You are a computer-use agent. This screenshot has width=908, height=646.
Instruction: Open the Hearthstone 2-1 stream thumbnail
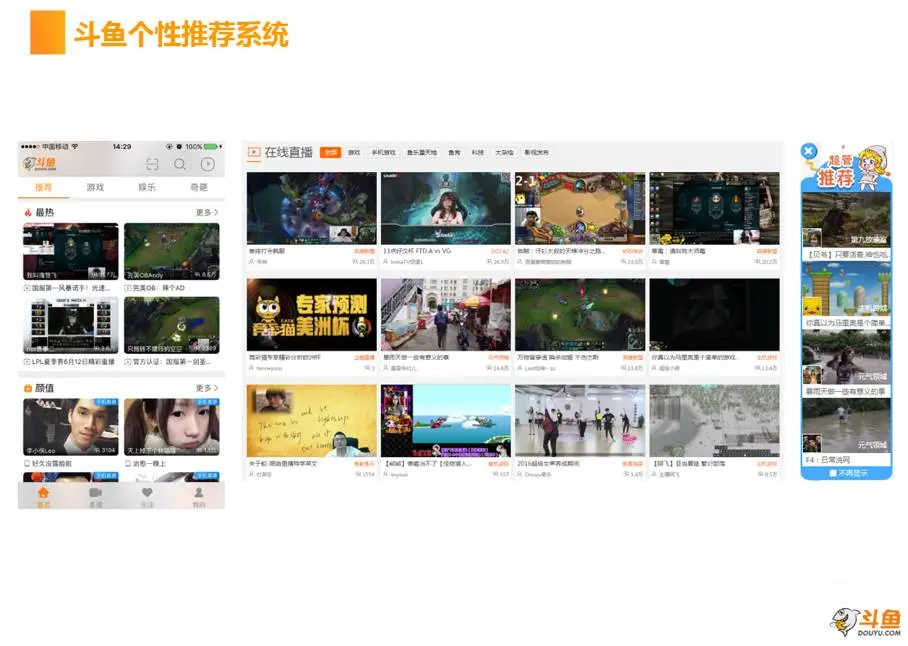click(x=580, y=208)
